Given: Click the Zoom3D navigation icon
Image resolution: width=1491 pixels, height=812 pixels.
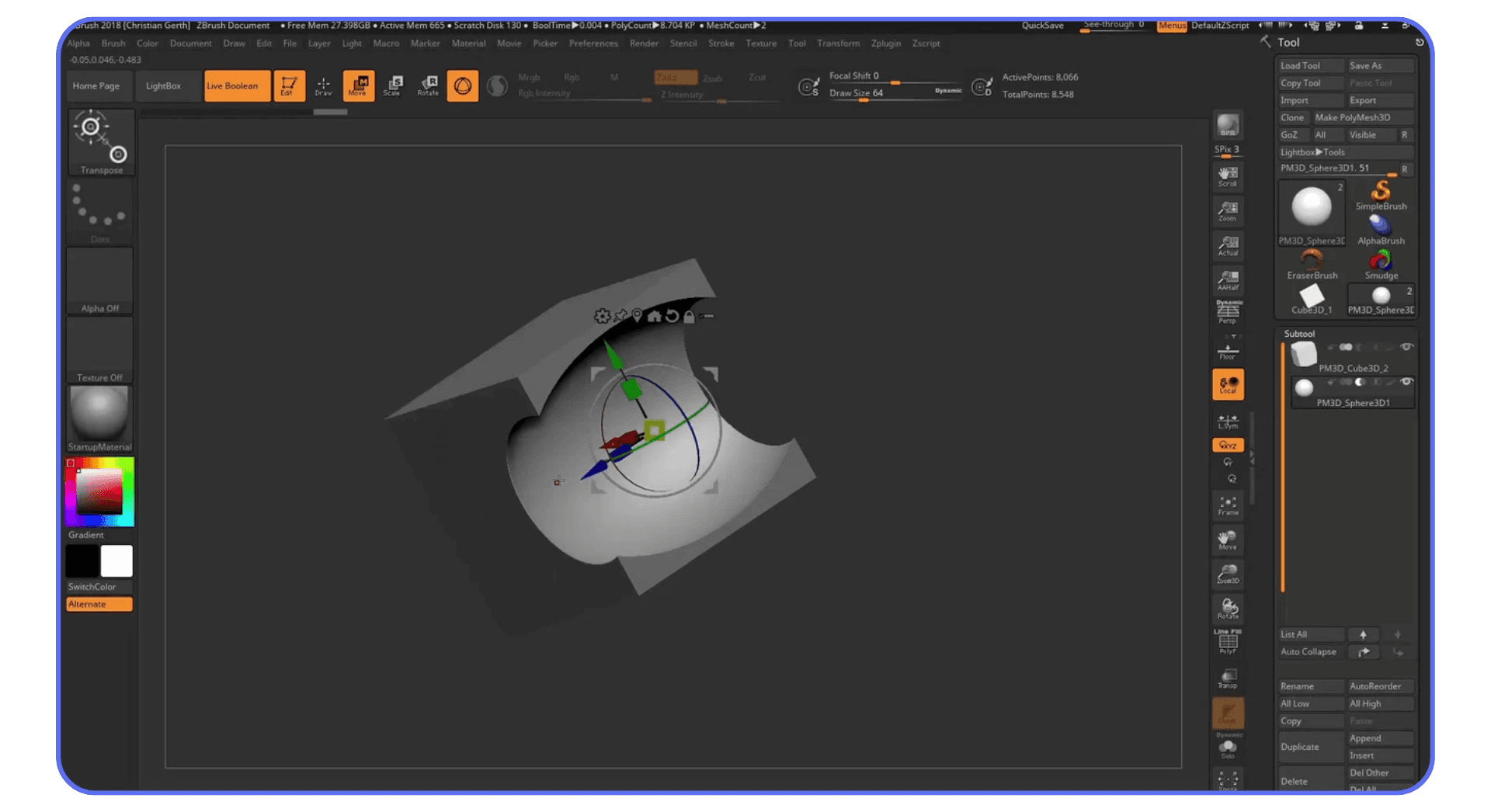Looking at the screenshot, I should click(x=1228, y=574).
